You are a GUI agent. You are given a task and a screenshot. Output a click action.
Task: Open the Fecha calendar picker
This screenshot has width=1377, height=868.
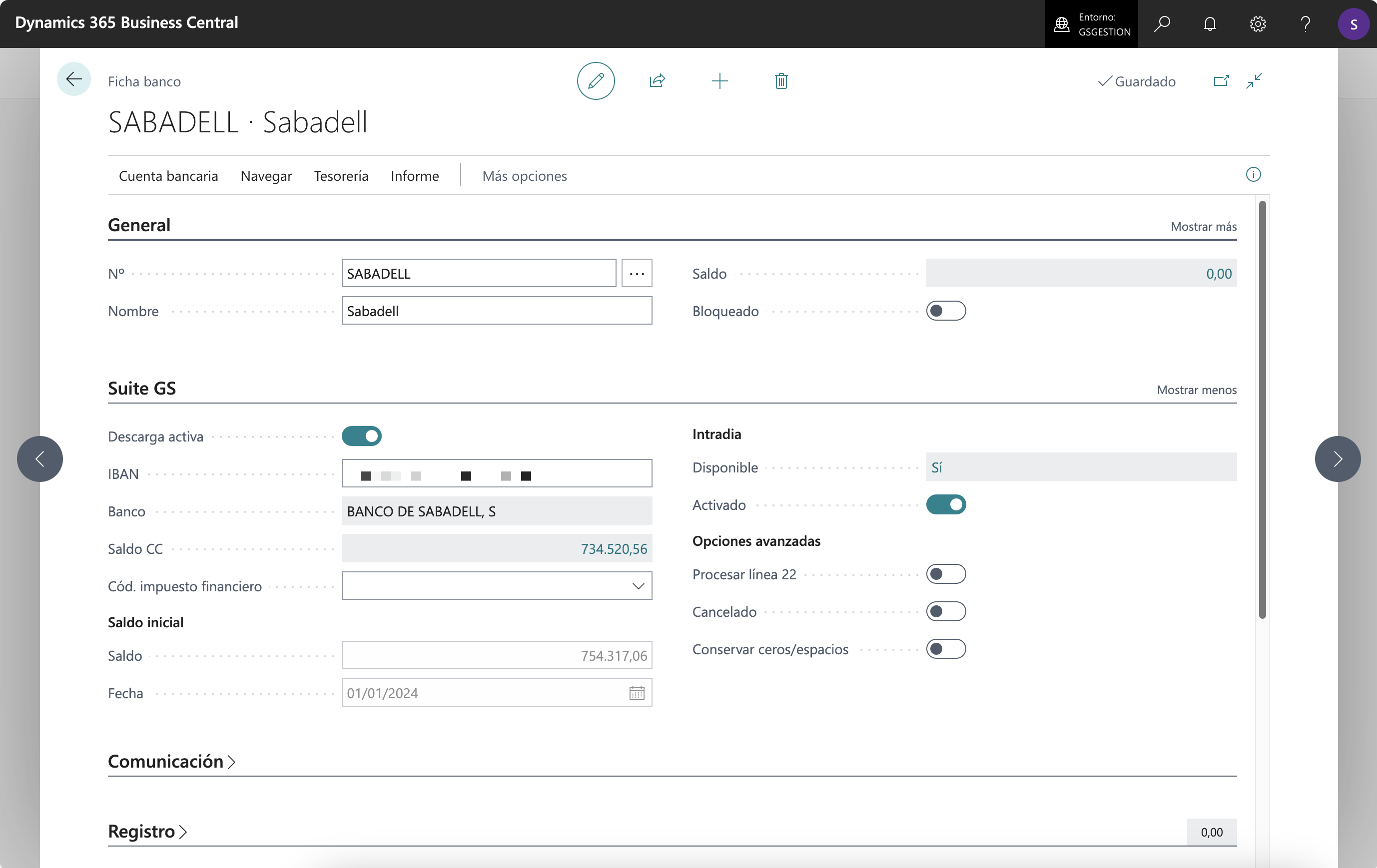coord(637,693)
